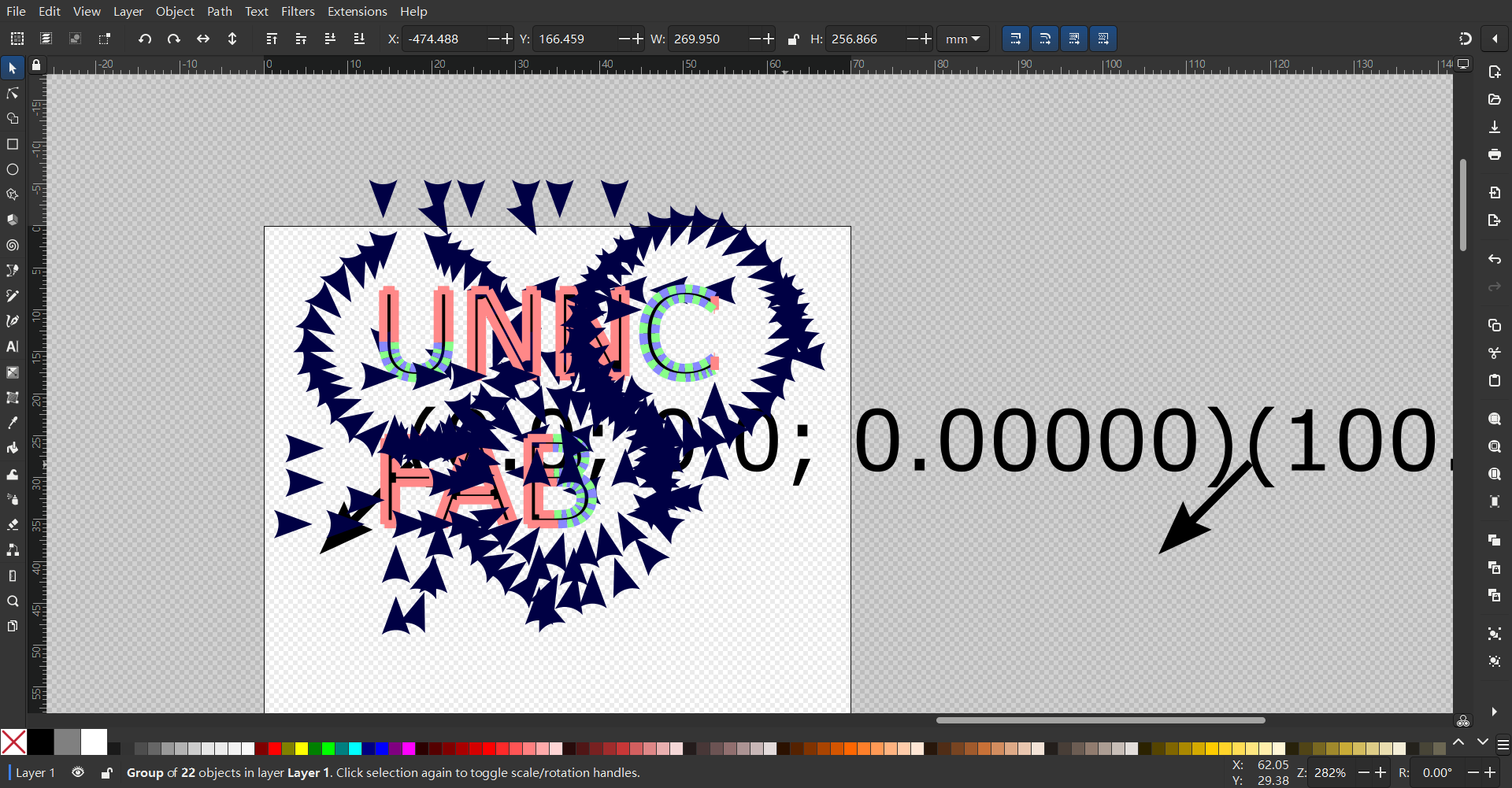Click the Cut scissors icon
The height and width of the screenshot is (788, 1512).
click(x=1494, y=353)
